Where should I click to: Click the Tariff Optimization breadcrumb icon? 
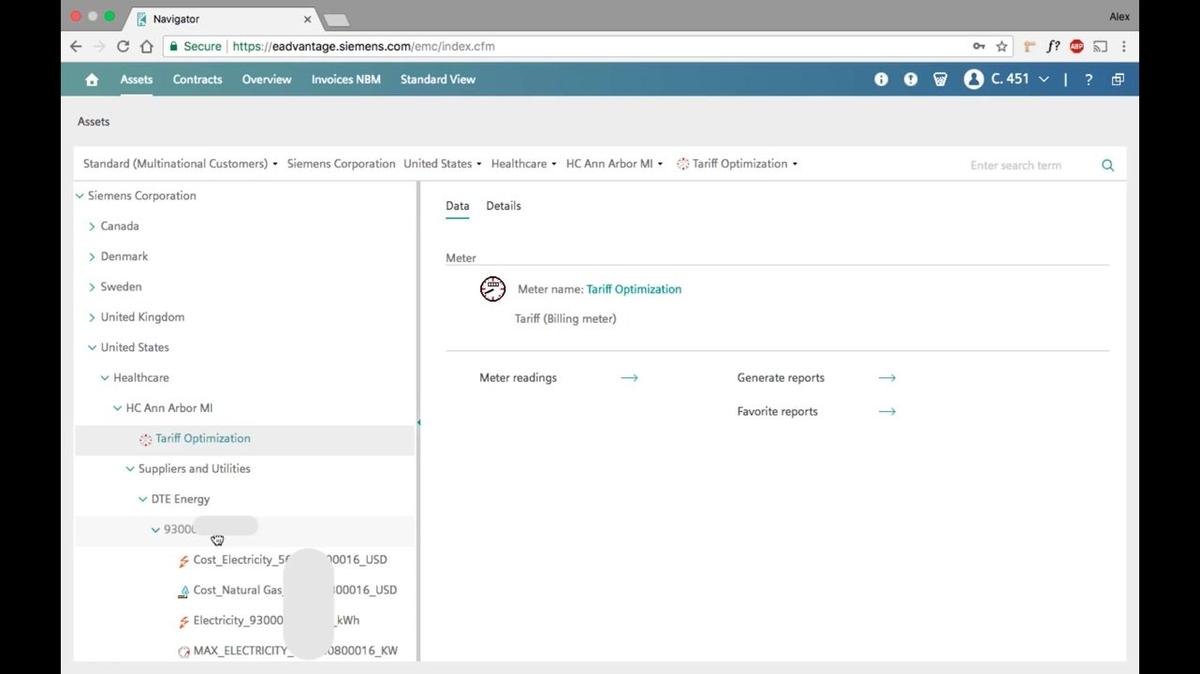(683, 164)
